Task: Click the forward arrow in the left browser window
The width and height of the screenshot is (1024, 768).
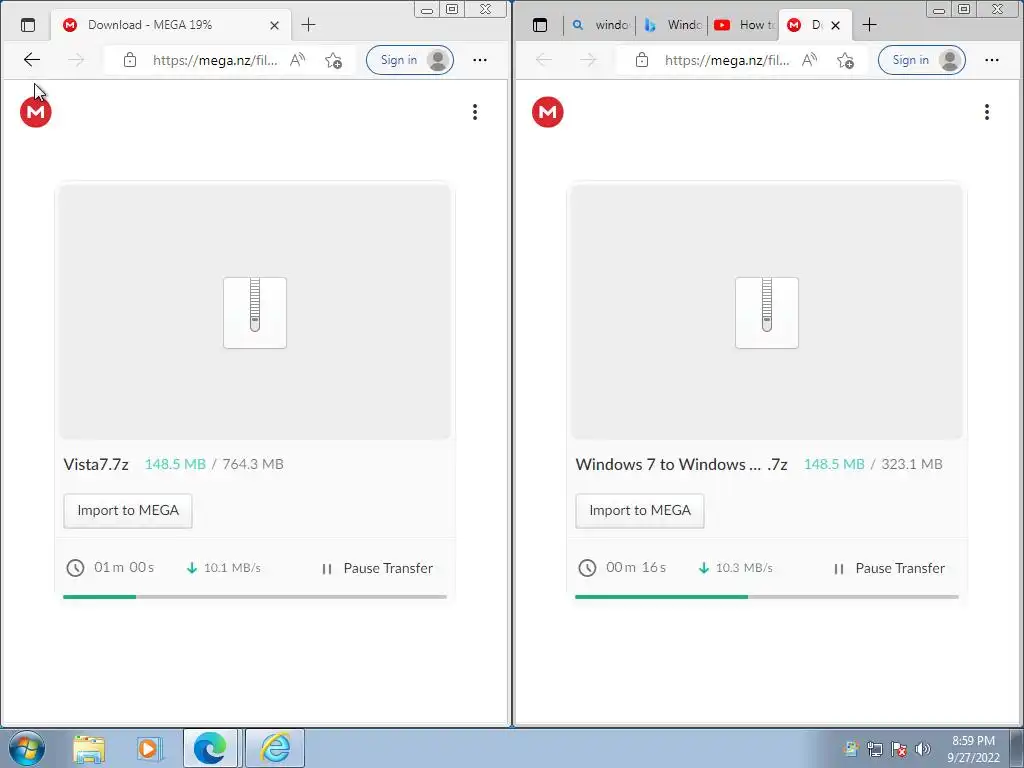Action: tap(76, 60)
